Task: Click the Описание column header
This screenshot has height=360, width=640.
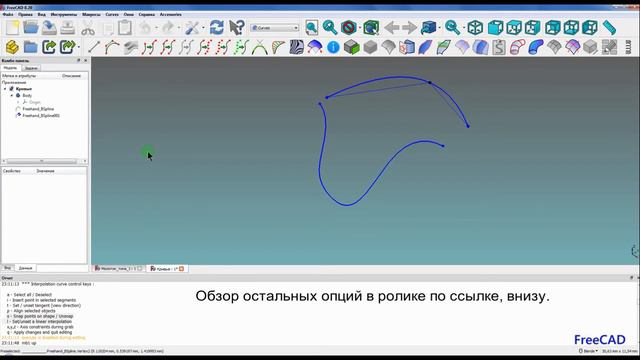Action: pos(71,76)
